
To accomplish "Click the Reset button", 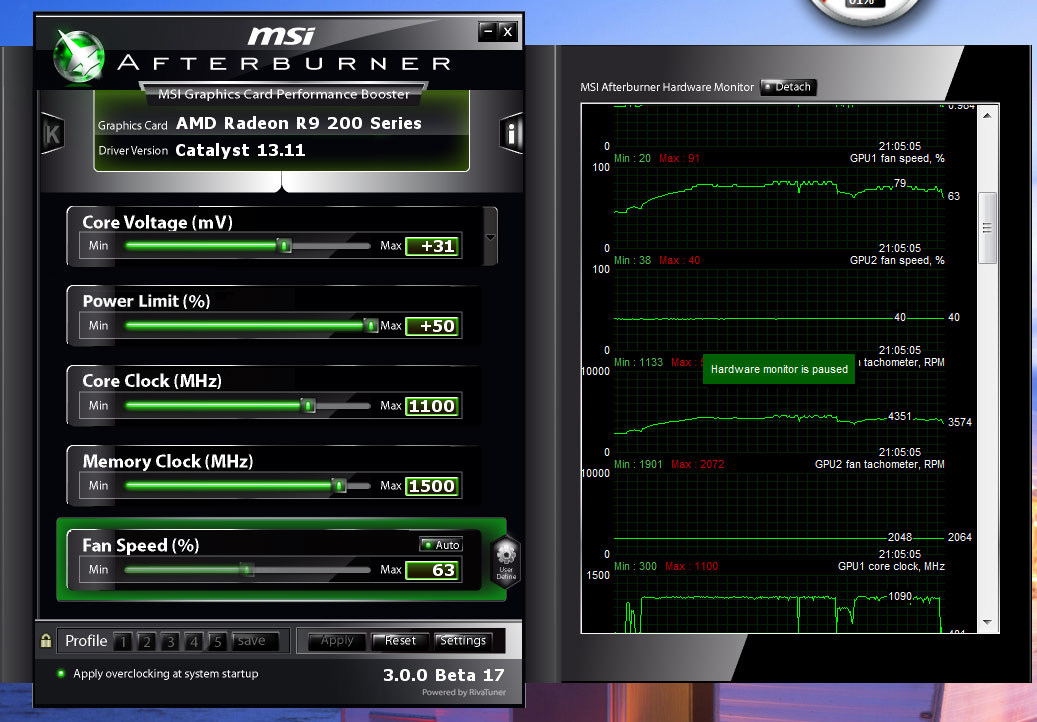I will tap(400, 641).
